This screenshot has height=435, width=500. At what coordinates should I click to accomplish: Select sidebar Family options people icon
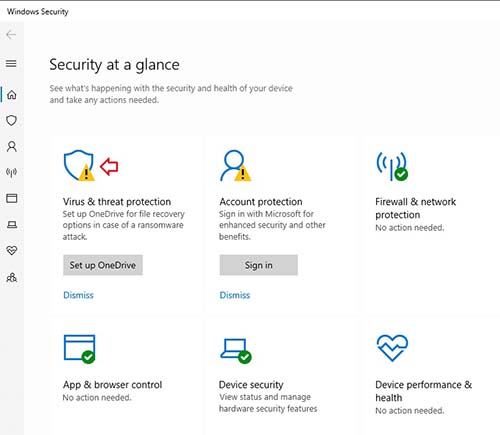click(x=12, y=277)
